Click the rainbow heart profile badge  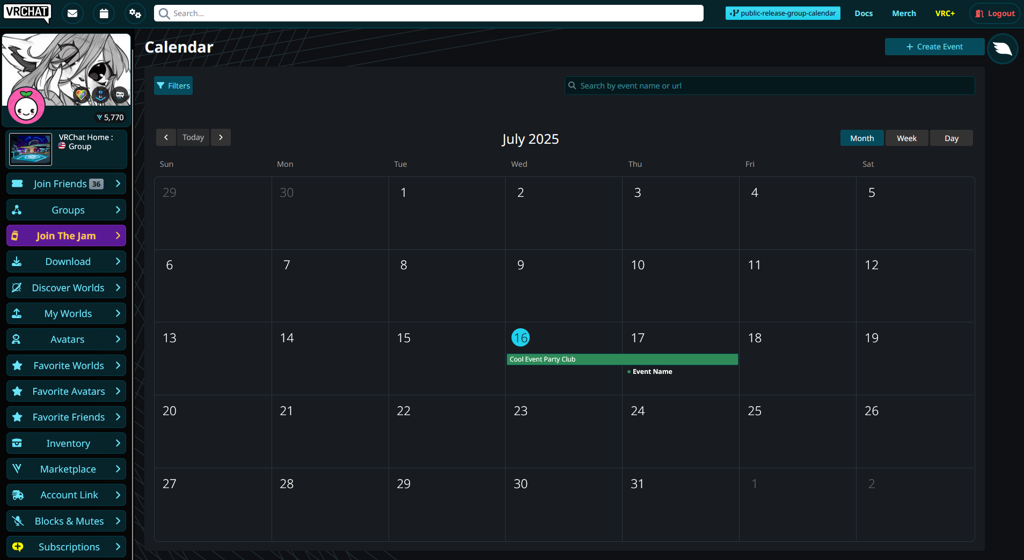pos(80,95)
